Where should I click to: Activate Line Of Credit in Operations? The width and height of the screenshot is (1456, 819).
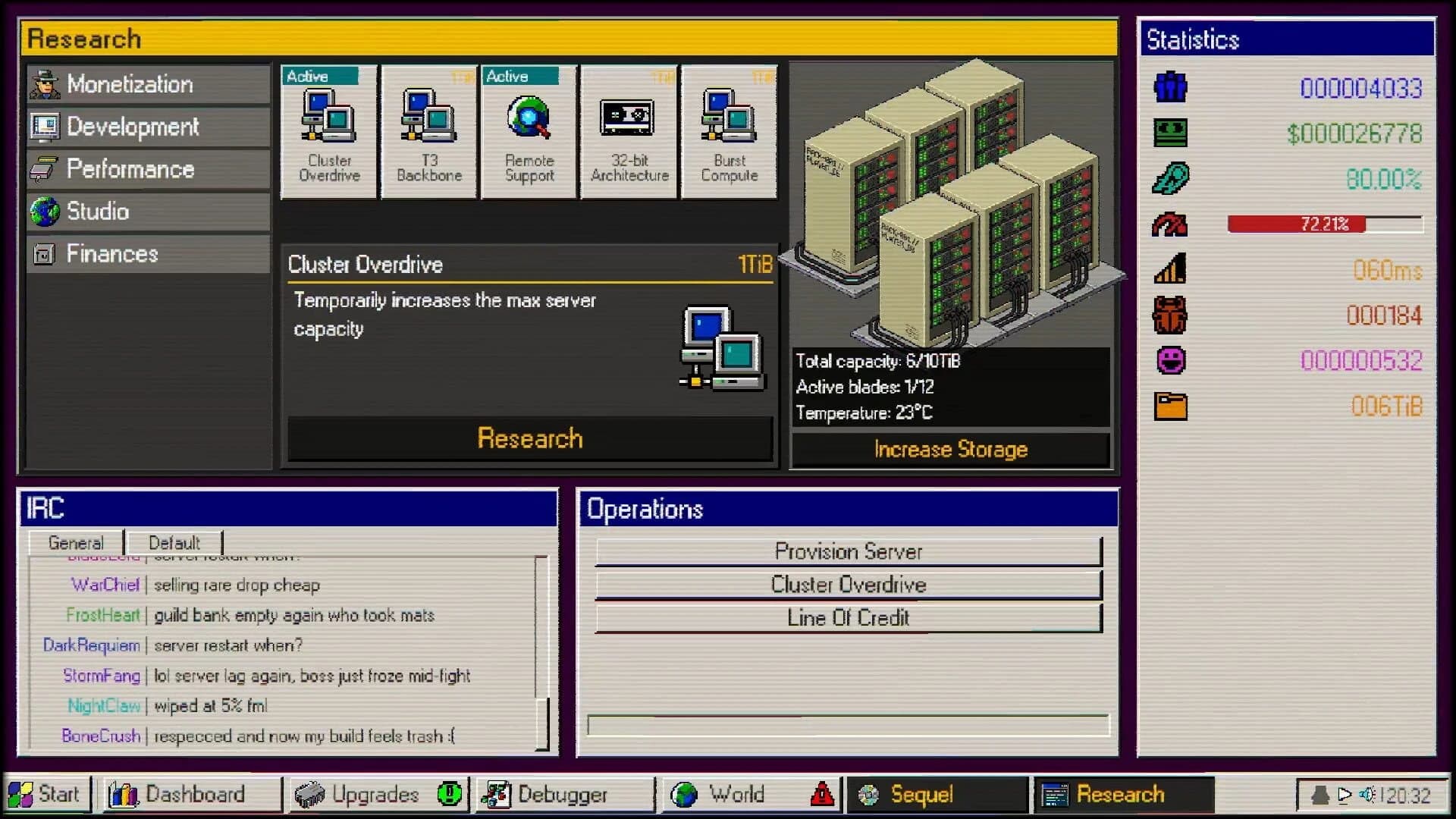point(848,618)
